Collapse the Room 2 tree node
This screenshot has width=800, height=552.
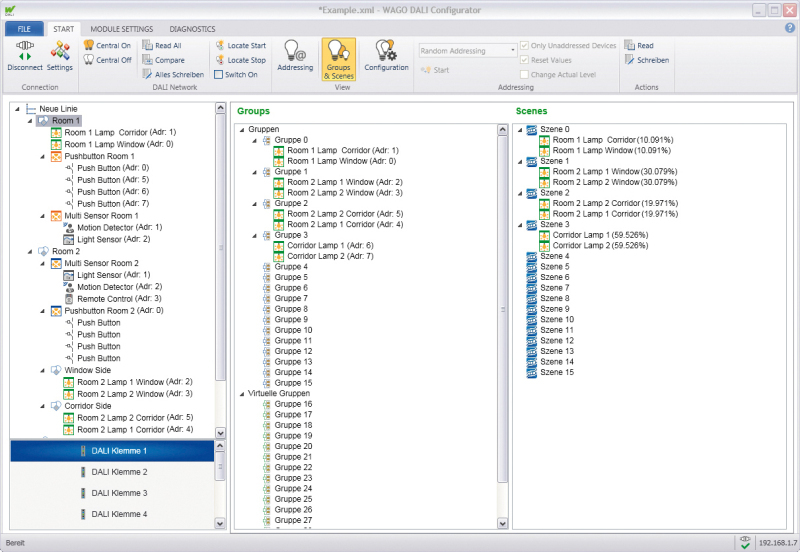pyautogui.click(x=30, y=252)
